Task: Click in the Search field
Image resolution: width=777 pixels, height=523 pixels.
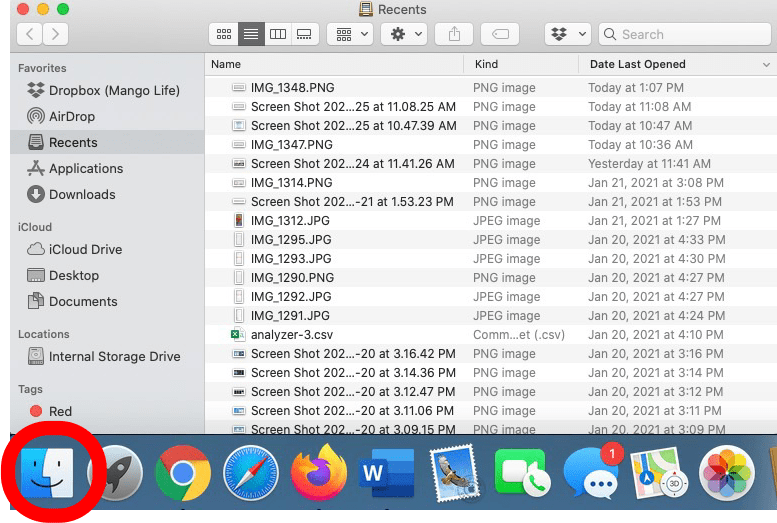Action: tap(690, 34)
